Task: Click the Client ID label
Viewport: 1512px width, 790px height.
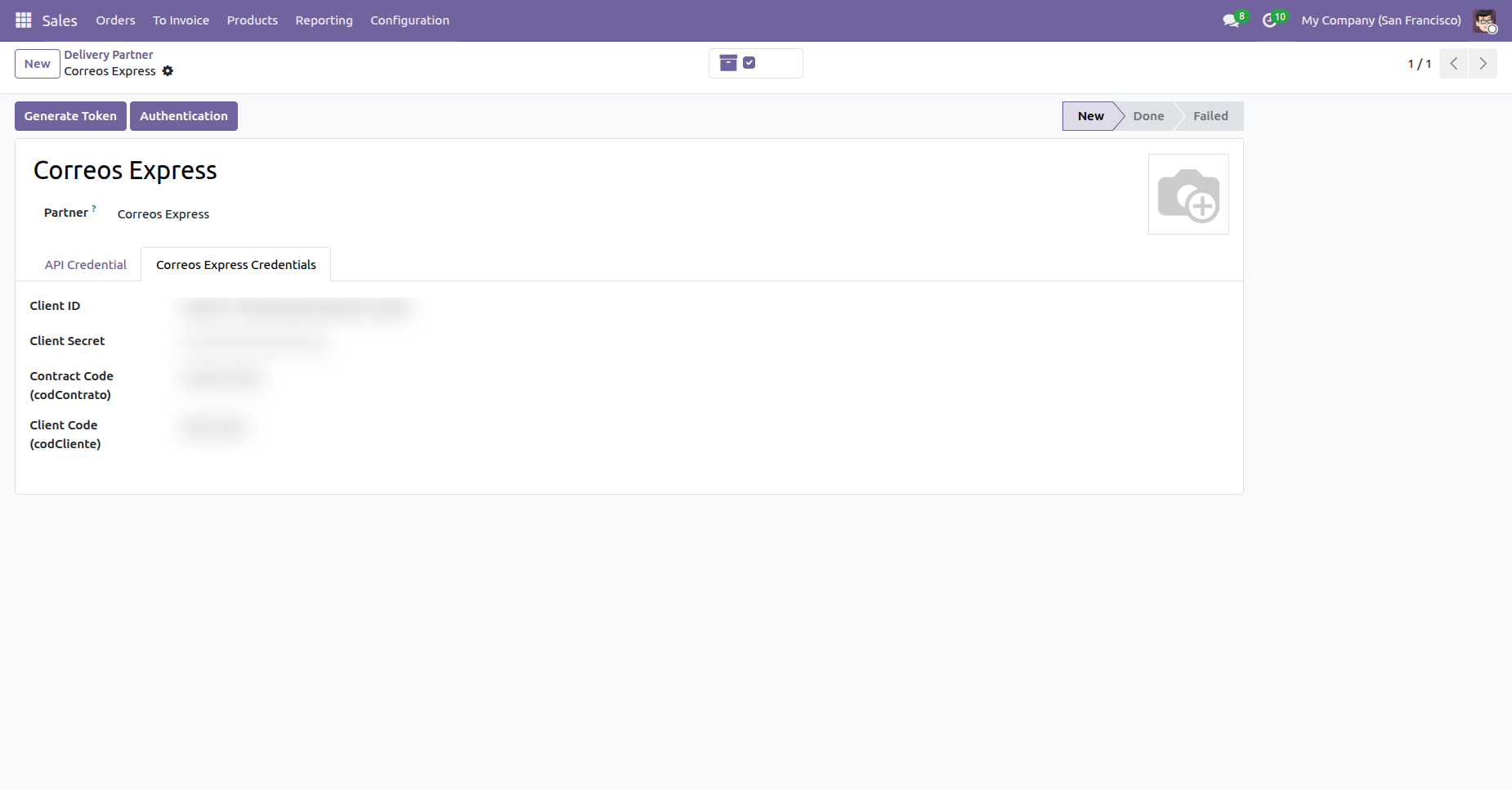Action: pyautogui.click(x=55, y=306)
